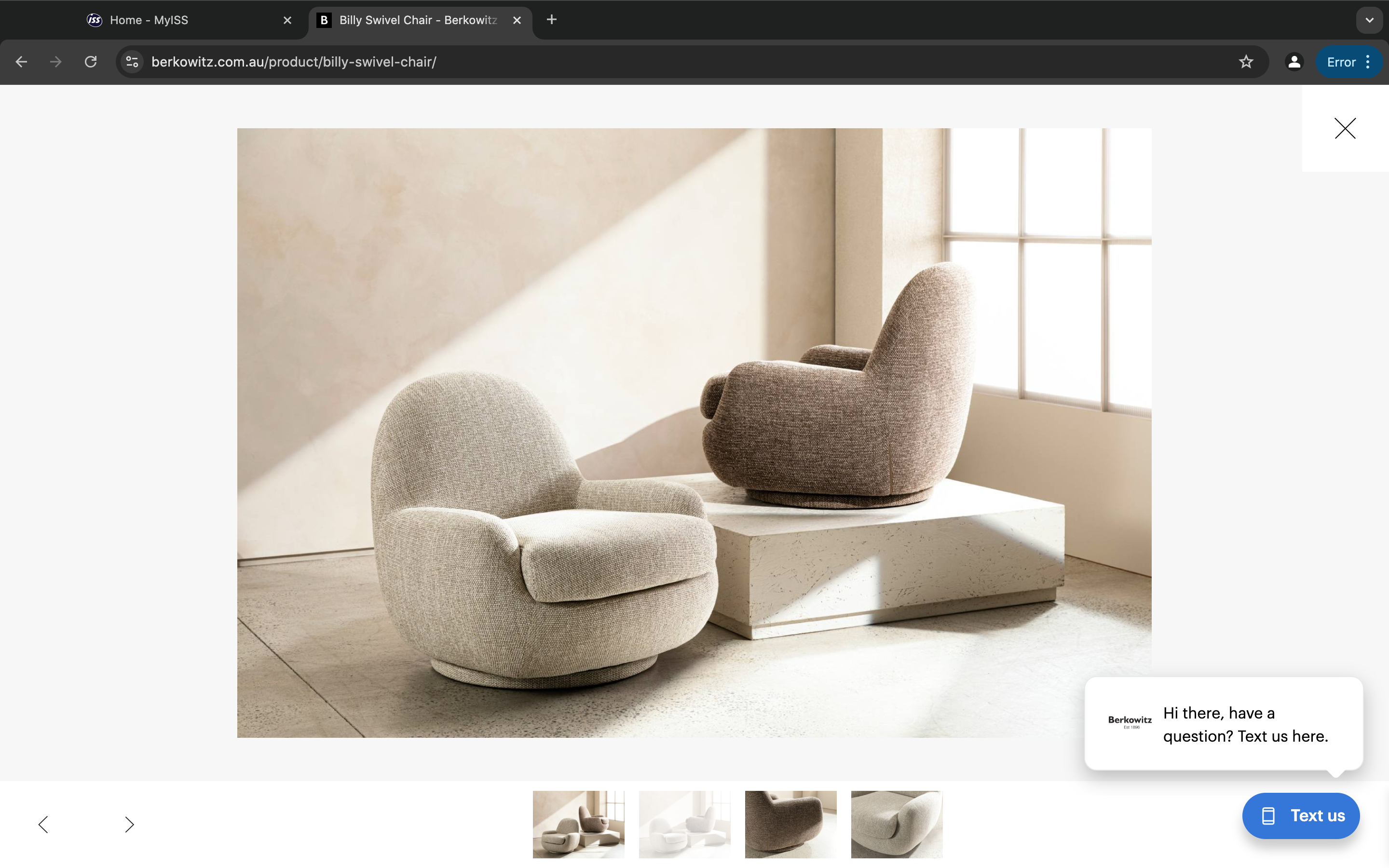Go to next gallery image arrow
The image size is (1389, 868).
tap(129, 825)
